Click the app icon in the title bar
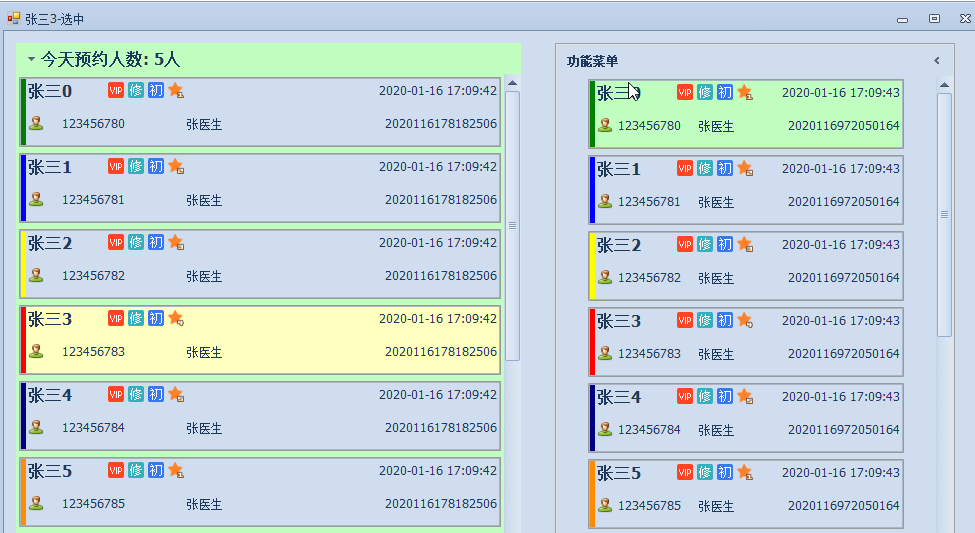 tap(14, 18)
